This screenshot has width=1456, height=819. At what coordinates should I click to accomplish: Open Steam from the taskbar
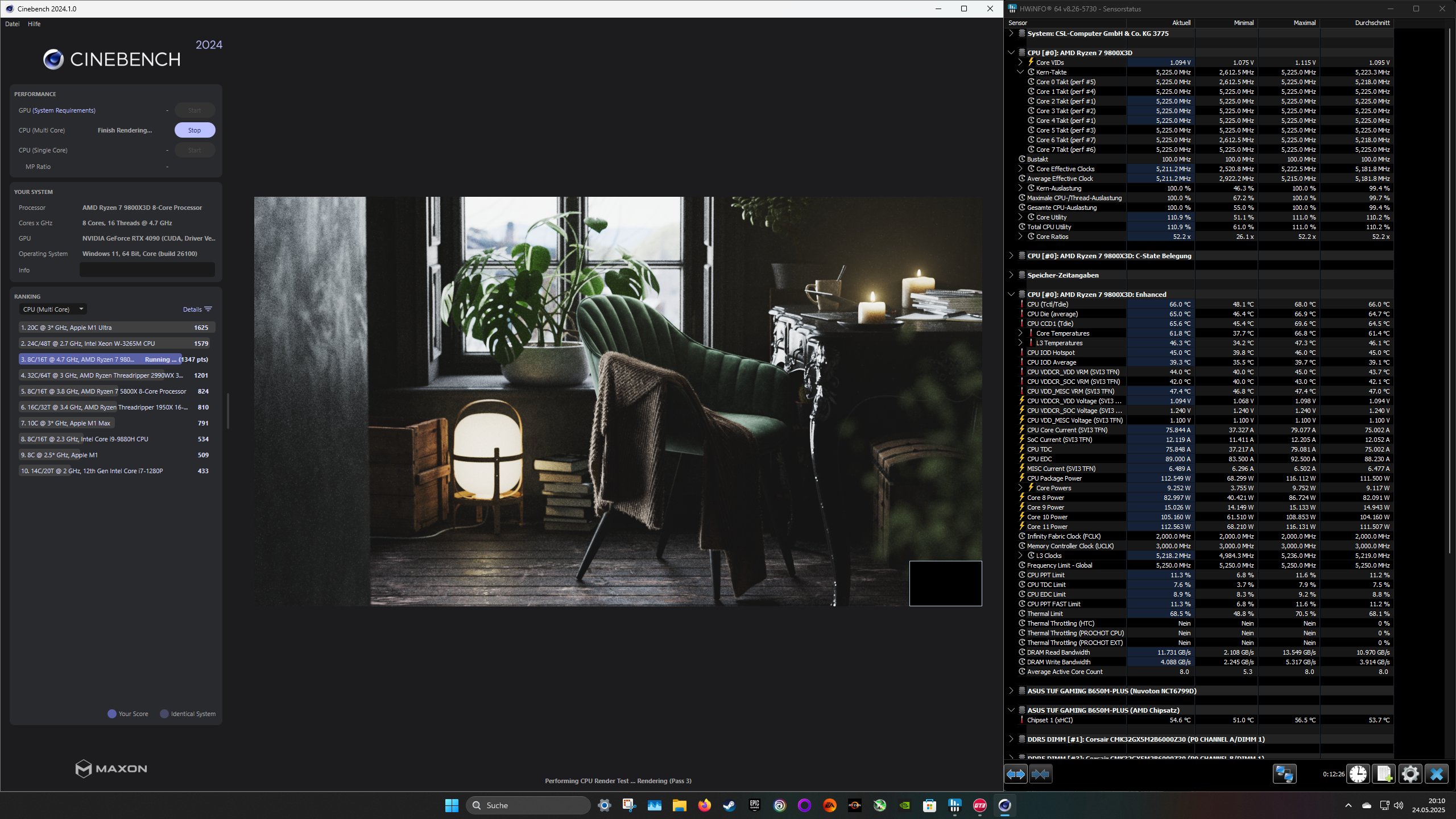pyautogui.click(x=729, y=805)
